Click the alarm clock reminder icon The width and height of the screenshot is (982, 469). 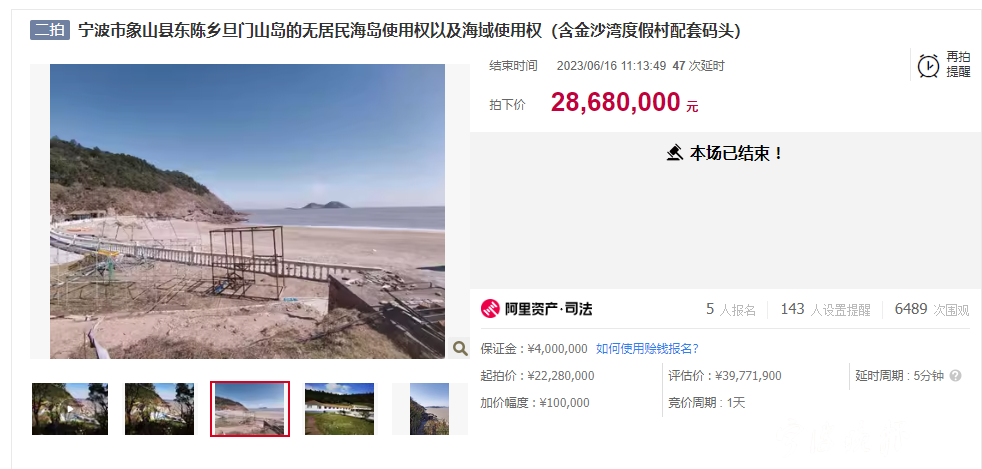(928, 66)
